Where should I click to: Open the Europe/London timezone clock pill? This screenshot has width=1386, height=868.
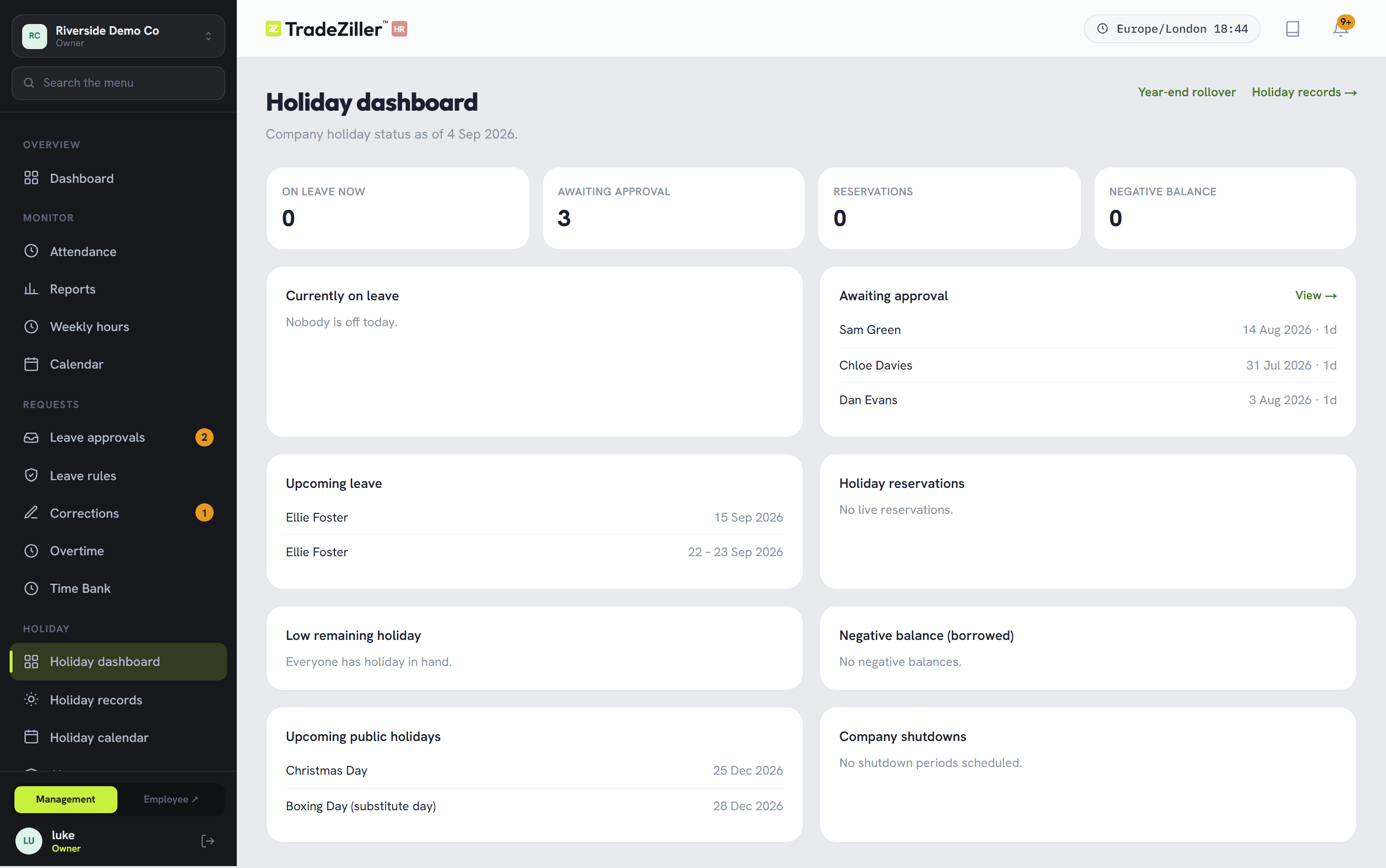[x=1172, y=29]
